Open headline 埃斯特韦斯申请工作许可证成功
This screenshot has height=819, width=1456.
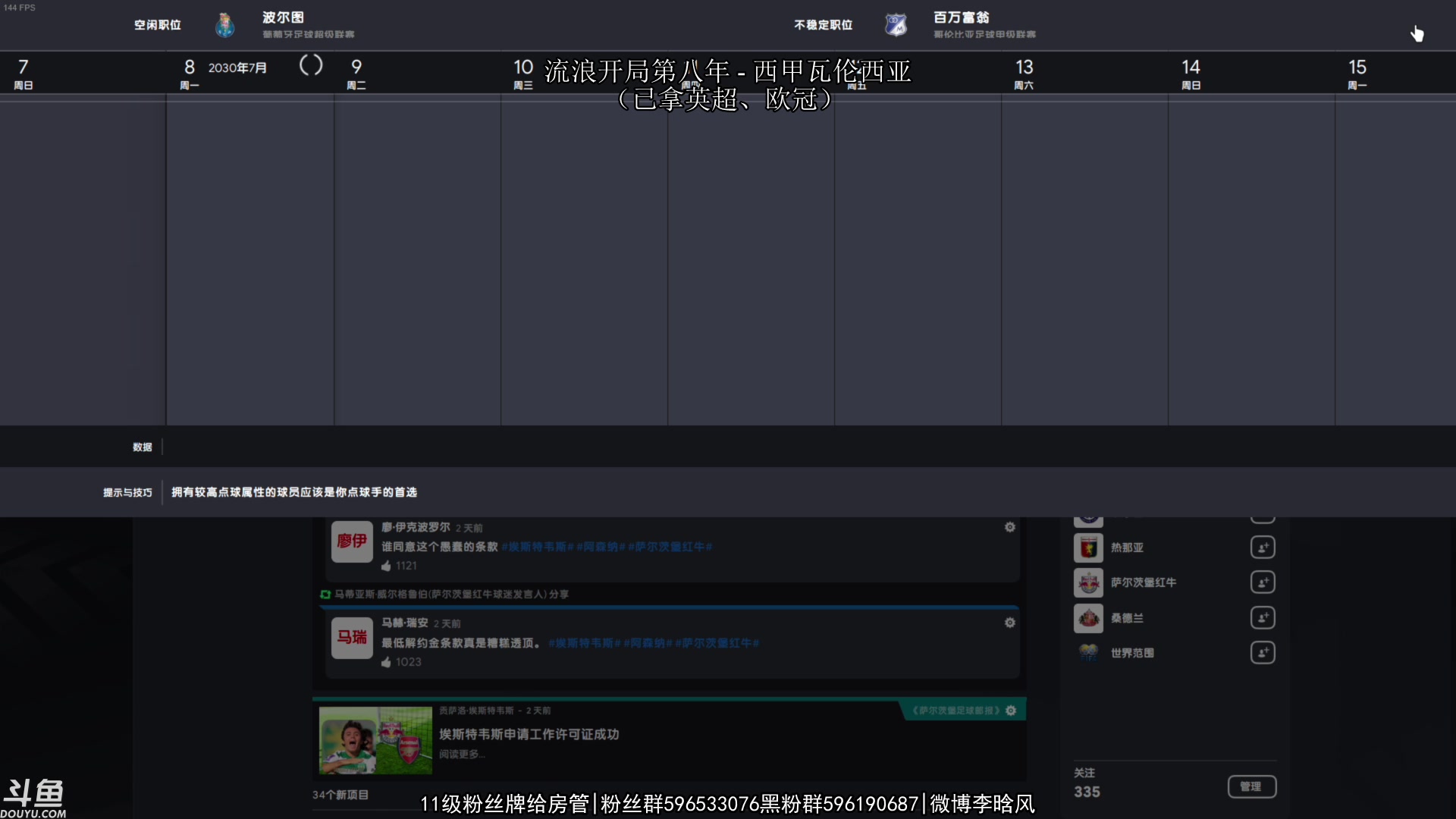point(529,734)
